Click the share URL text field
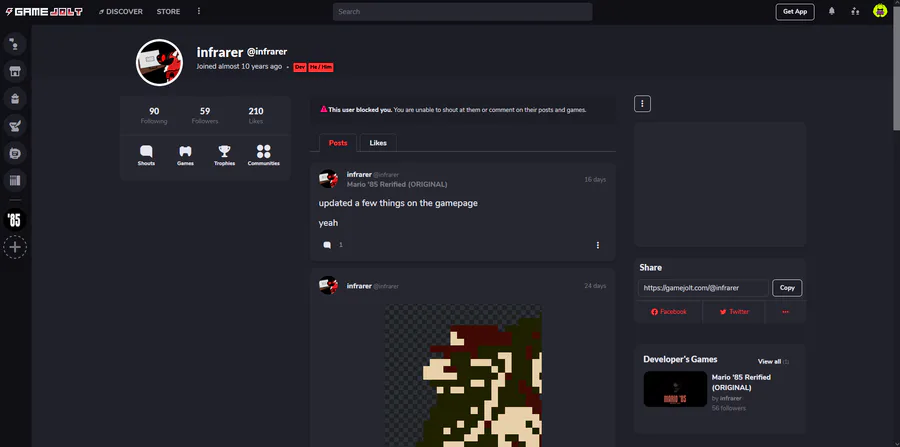 [703, 288]
